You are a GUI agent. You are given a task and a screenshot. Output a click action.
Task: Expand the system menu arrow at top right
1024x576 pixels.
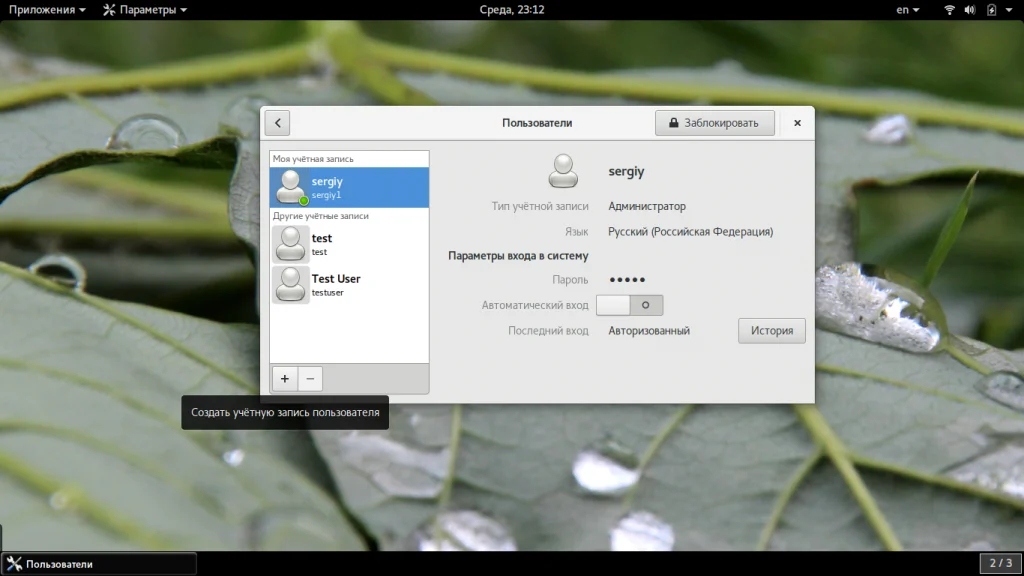click(1009, 10)
